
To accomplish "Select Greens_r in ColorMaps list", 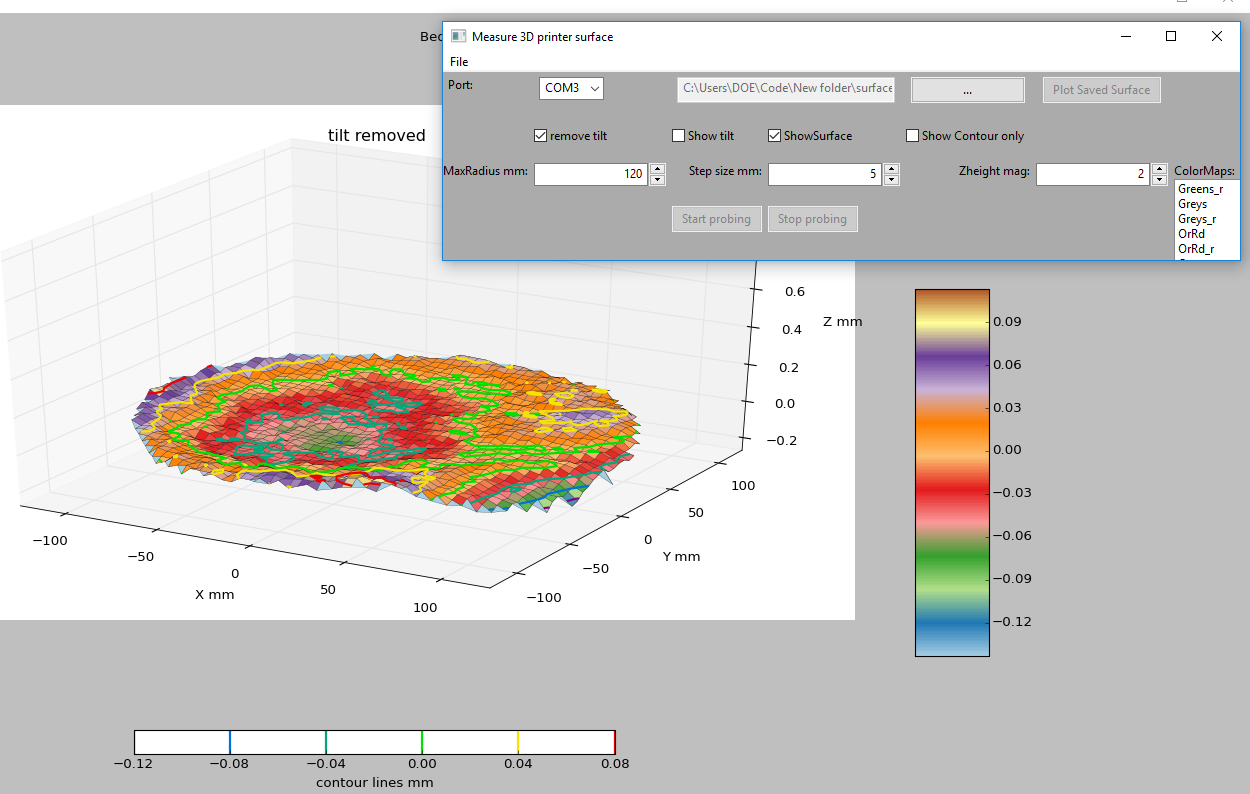I will (x=1200, y=189).
